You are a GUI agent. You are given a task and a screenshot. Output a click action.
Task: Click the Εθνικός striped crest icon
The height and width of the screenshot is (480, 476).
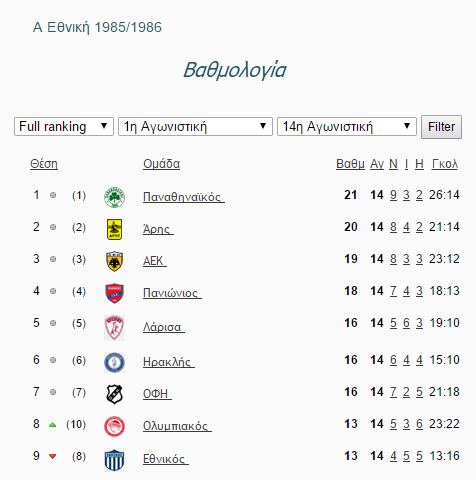coord(114,460)
